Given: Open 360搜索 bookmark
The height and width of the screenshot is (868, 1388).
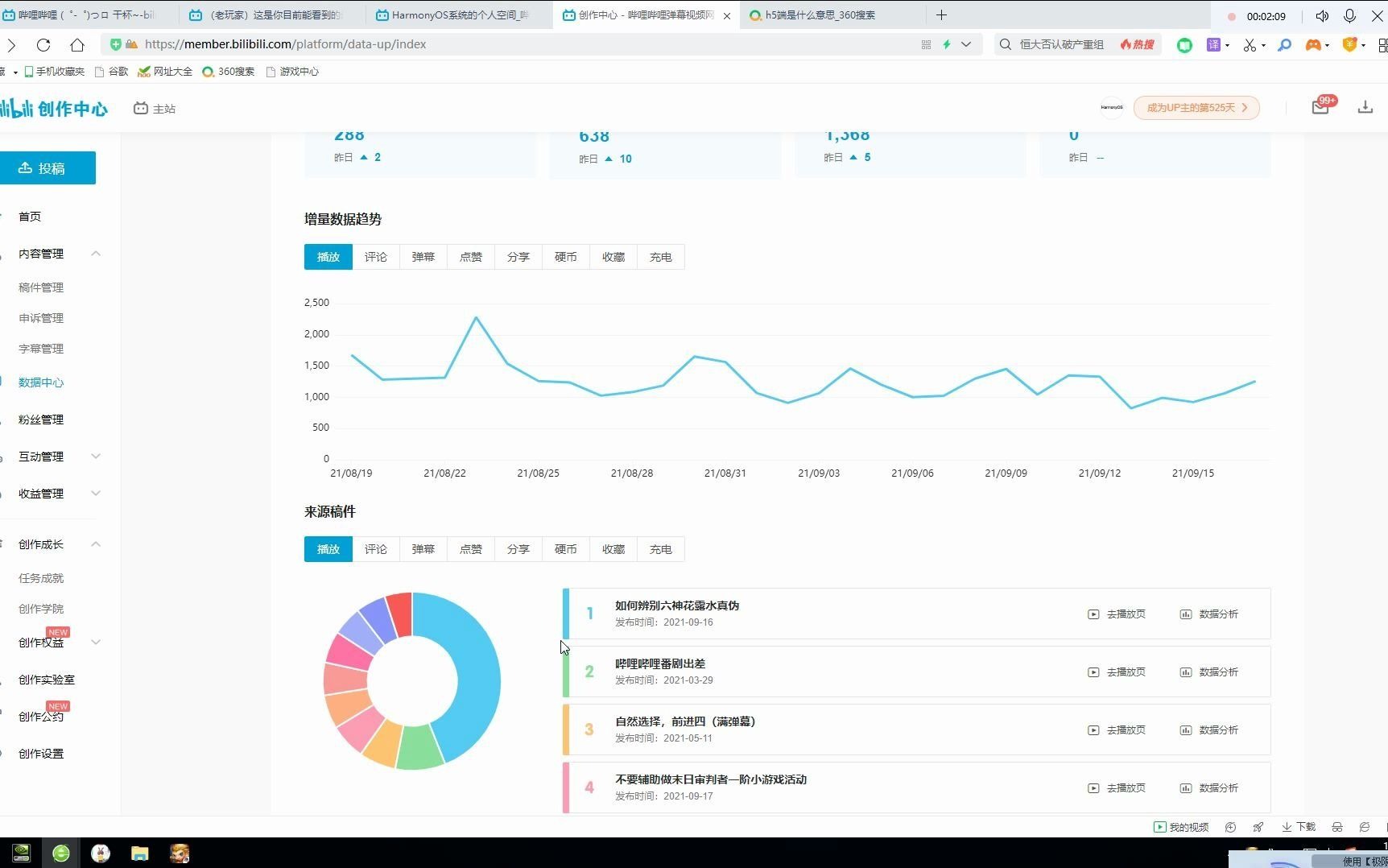Looking at the screenshot, I should pos(228,72).
